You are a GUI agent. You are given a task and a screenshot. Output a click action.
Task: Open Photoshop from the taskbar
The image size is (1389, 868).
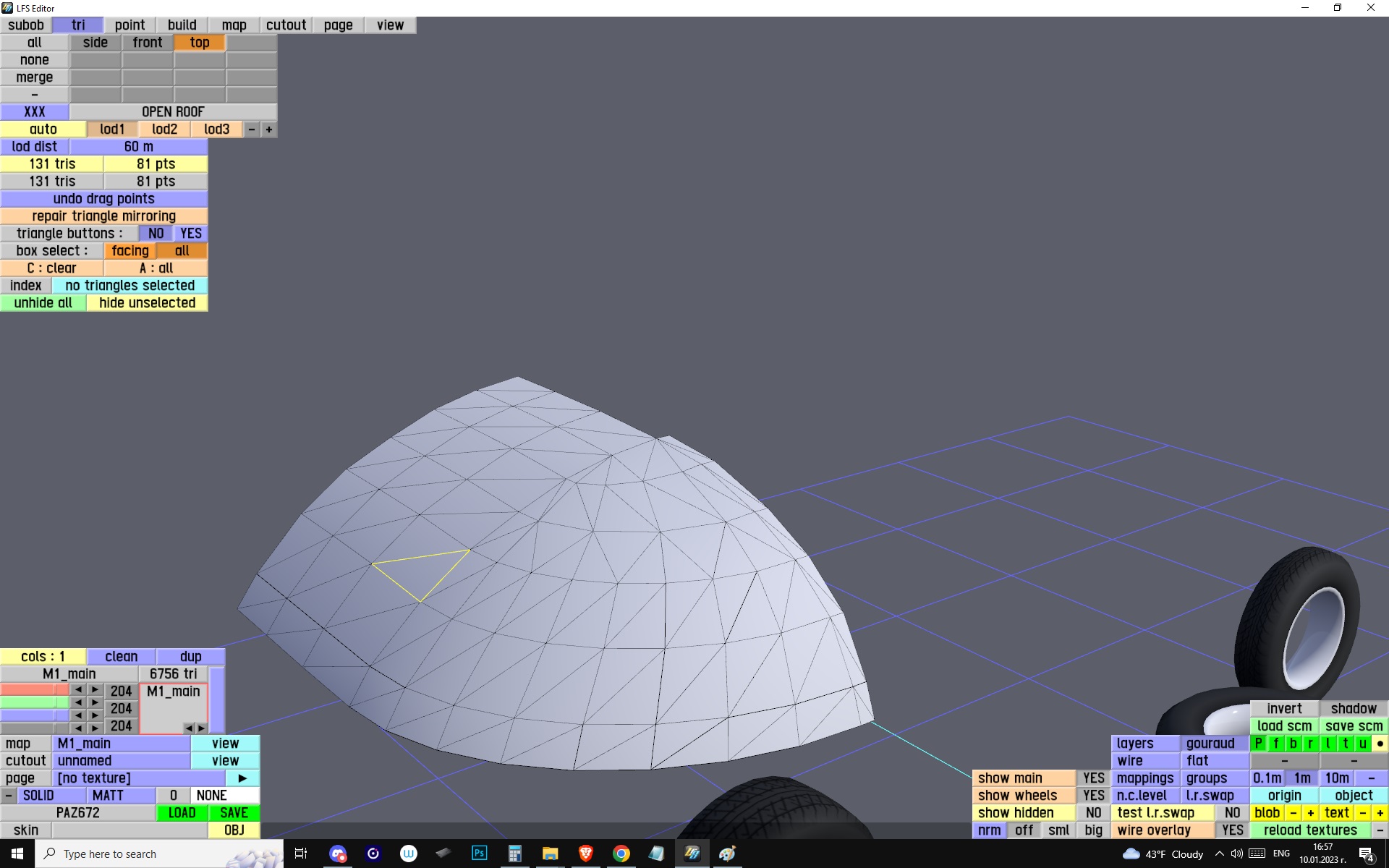click(479, 854)
